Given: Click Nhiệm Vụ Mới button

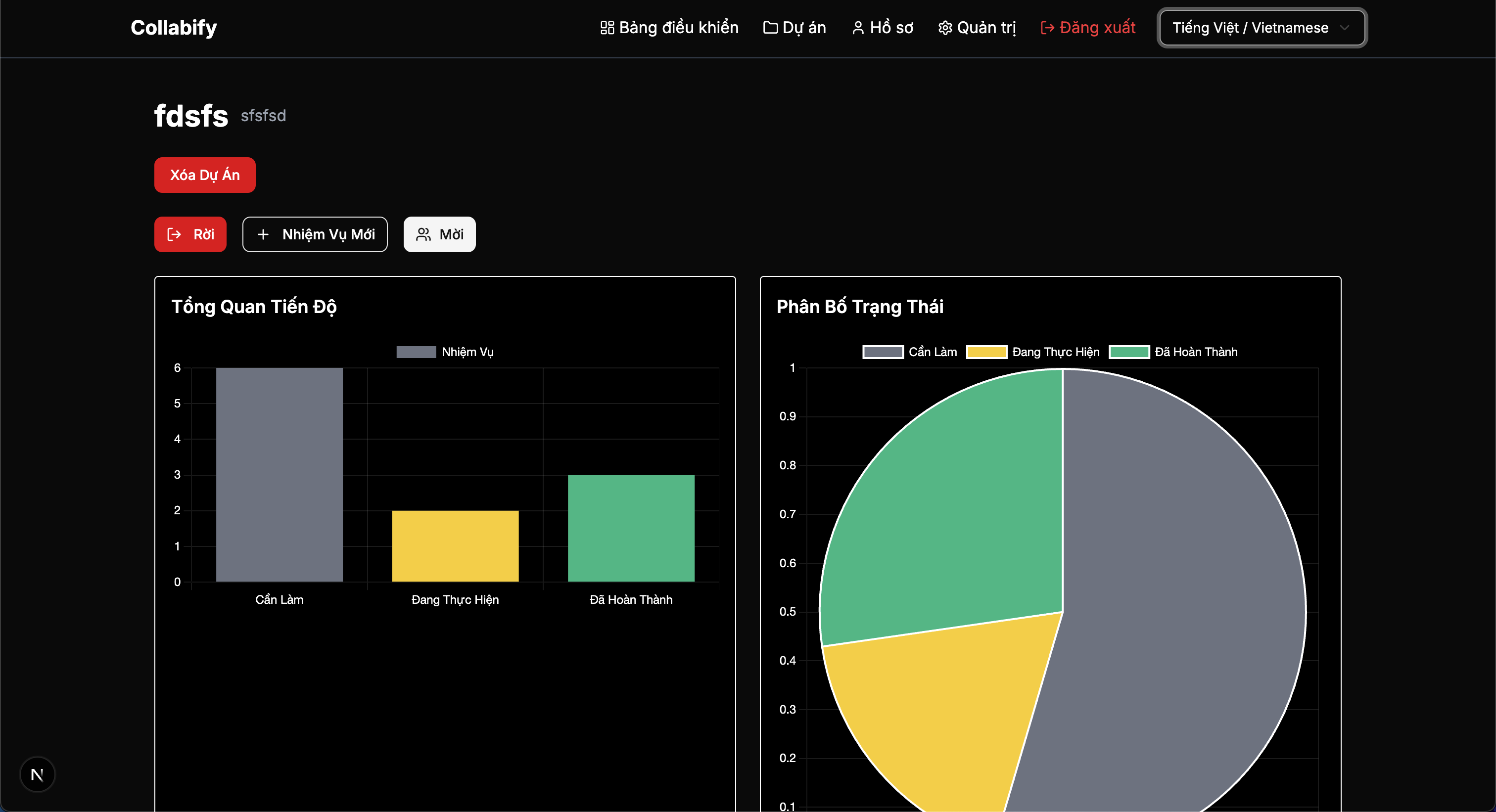Looking at the screenshot, I should [x=315, y=234].
